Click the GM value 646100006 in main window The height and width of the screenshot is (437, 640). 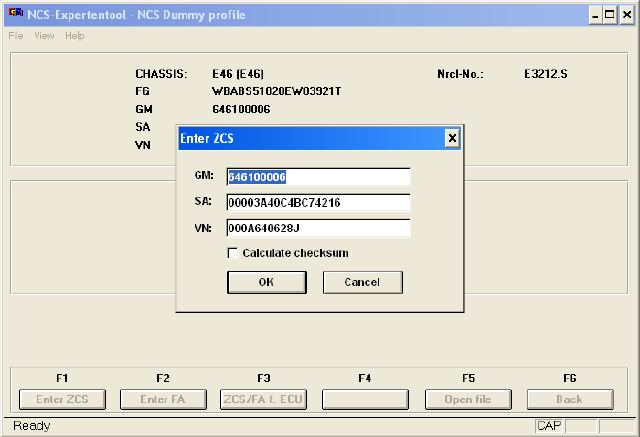pyautogui.click(x=241, y=109)
